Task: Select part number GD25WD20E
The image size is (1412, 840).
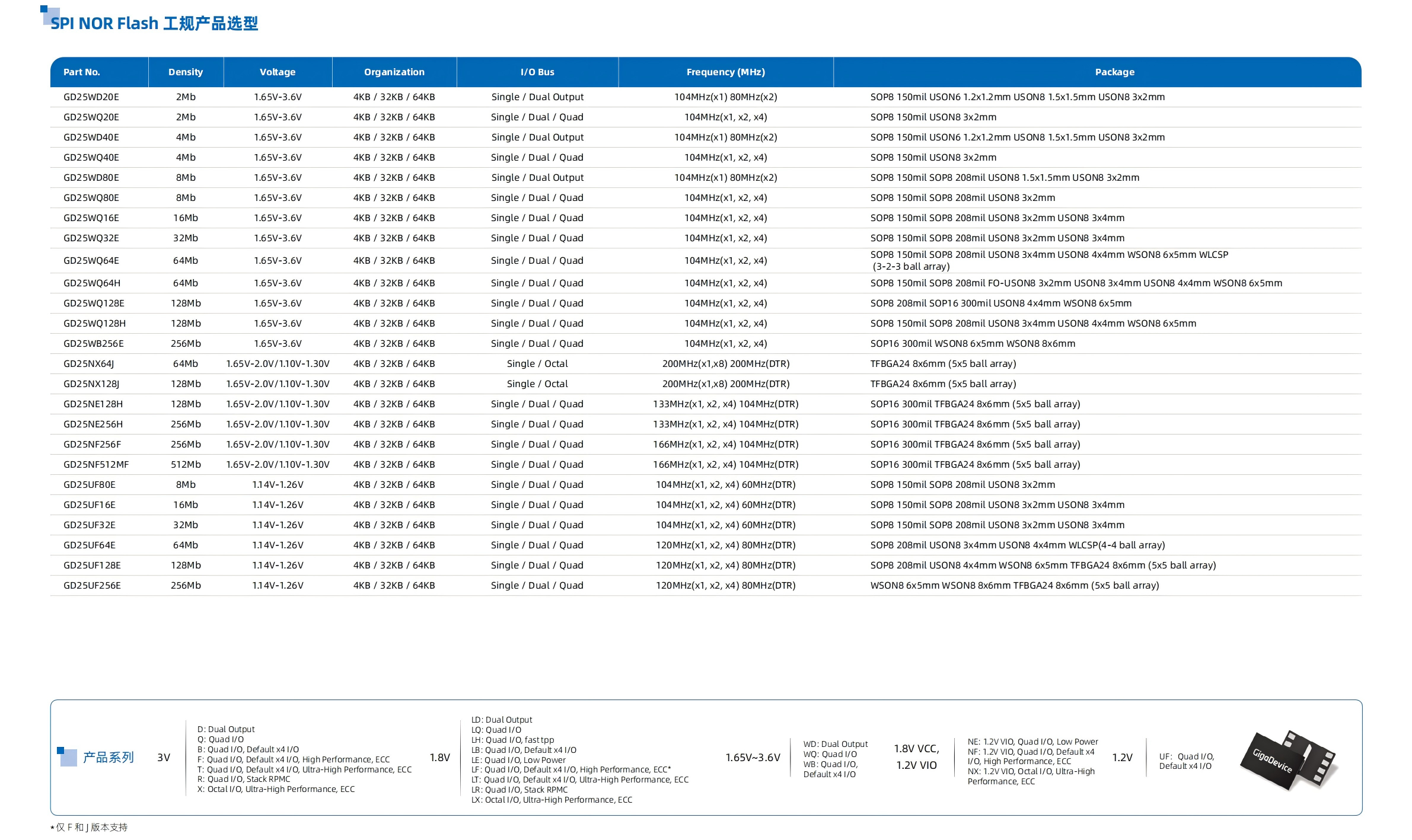Action: [x=91, y=97]
